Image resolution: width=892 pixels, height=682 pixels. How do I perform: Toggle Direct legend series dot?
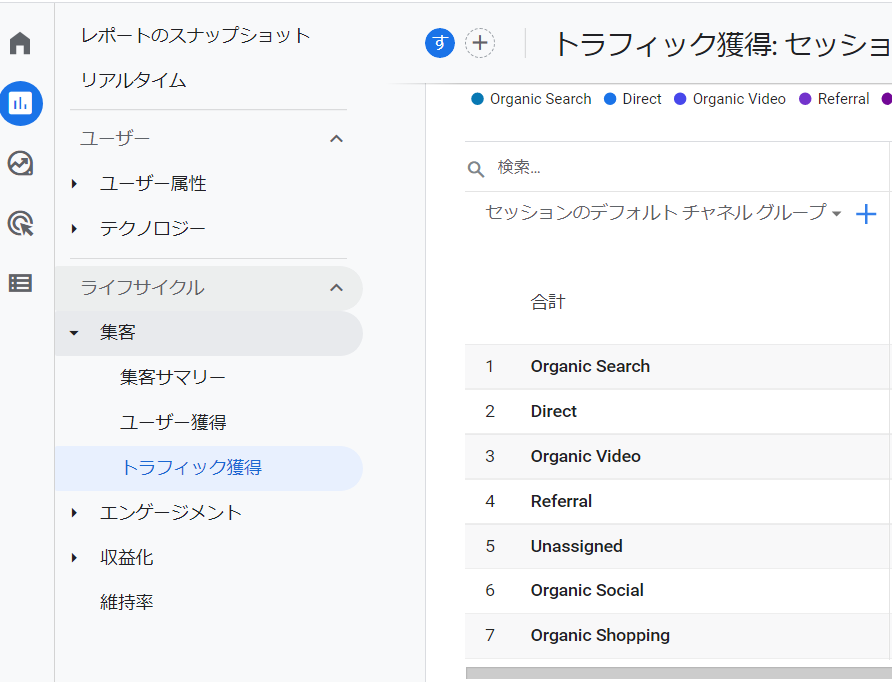pos(610,99)
